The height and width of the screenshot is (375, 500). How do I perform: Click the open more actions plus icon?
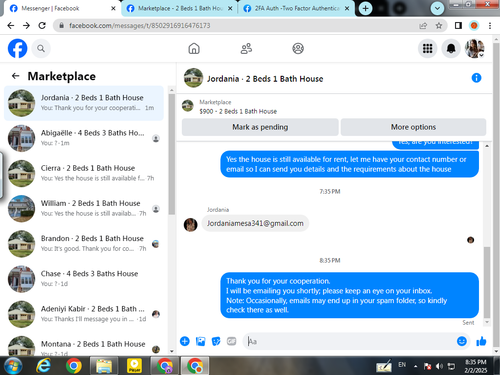click(x=185, y=341)
